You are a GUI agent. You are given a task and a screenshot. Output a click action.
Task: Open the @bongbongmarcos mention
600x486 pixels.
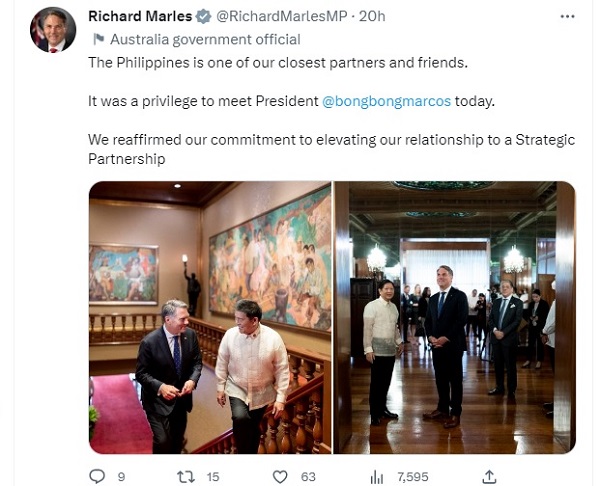[386, 101]
